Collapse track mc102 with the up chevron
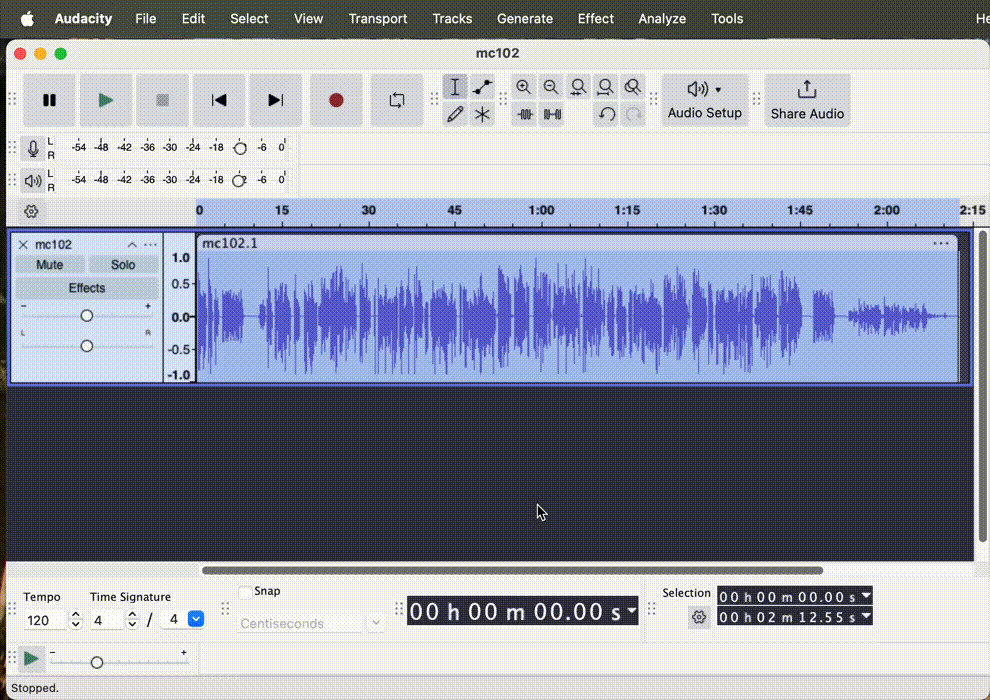 [x=132, y=244]
